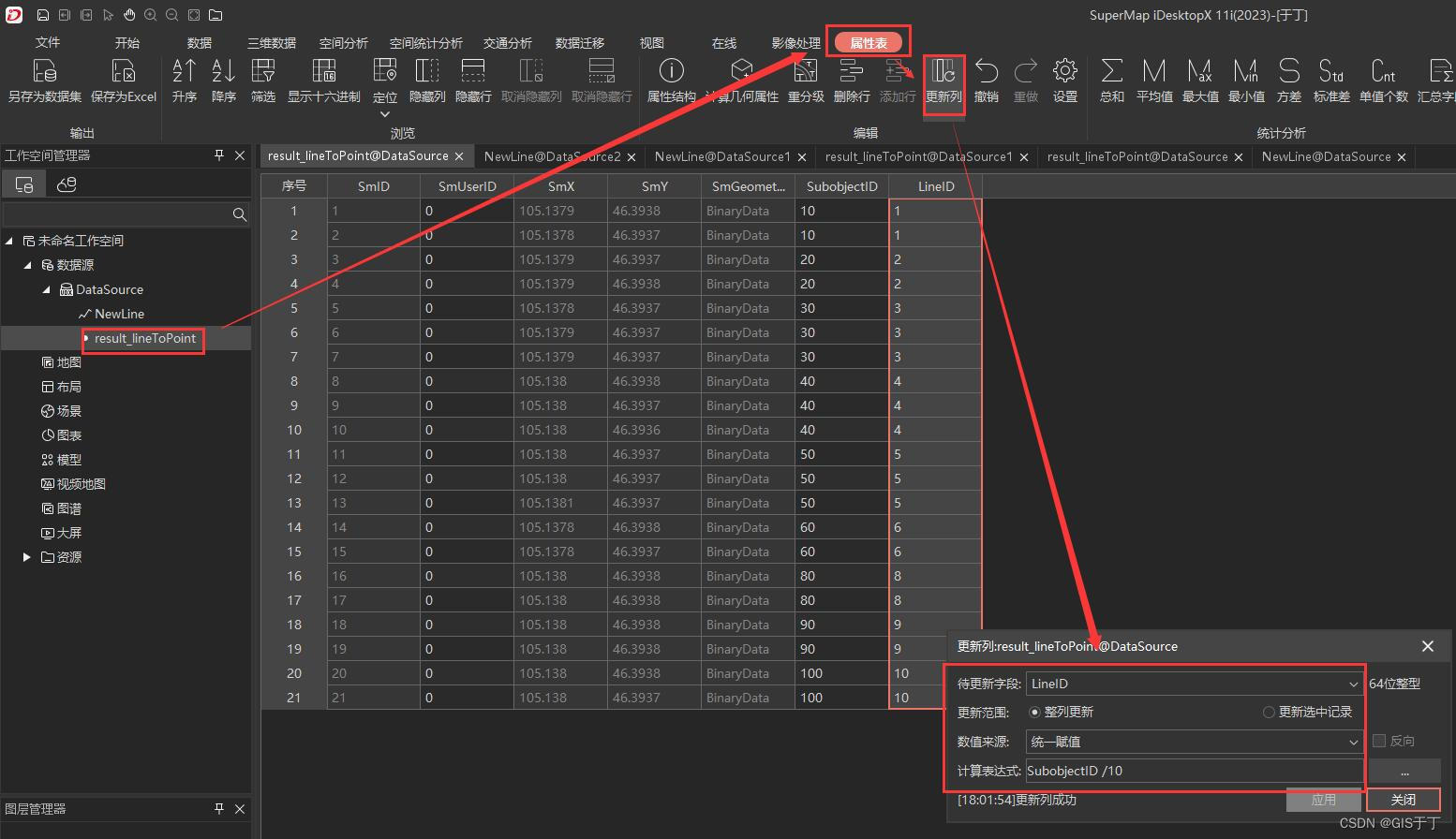Click Undo (撤销) icon
Image resolution: width=1456 pixels, height=839 pixels.
point(987,71)
